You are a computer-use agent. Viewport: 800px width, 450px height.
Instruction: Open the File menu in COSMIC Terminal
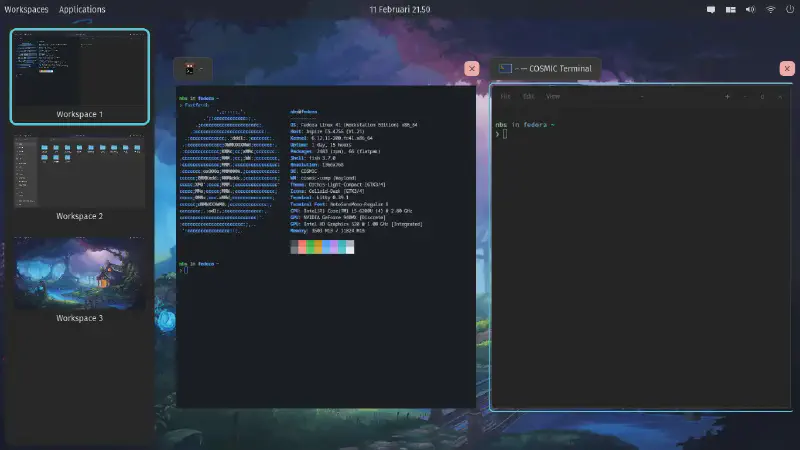(x=506, y=97)
